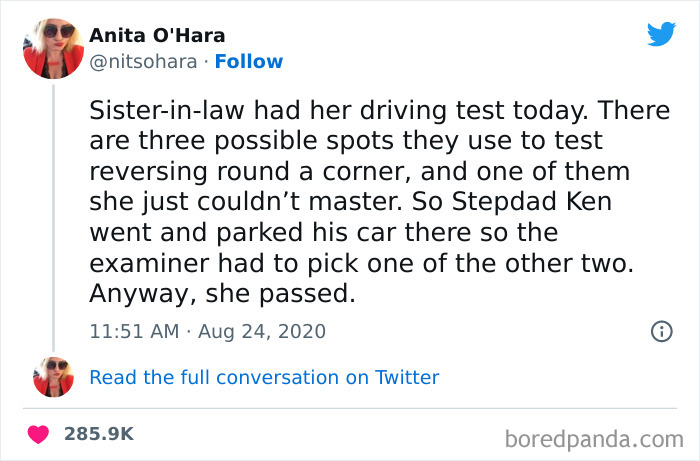The height and width of the screenshot is (461, 700).
Task: Click the small avatar beside the conversation link
Action: pos(53,377)
